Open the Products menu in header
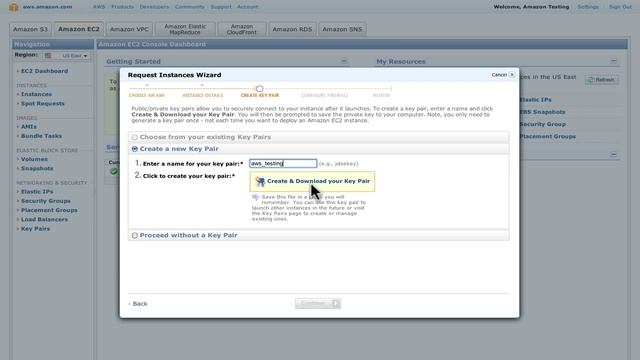 point(122,7)
